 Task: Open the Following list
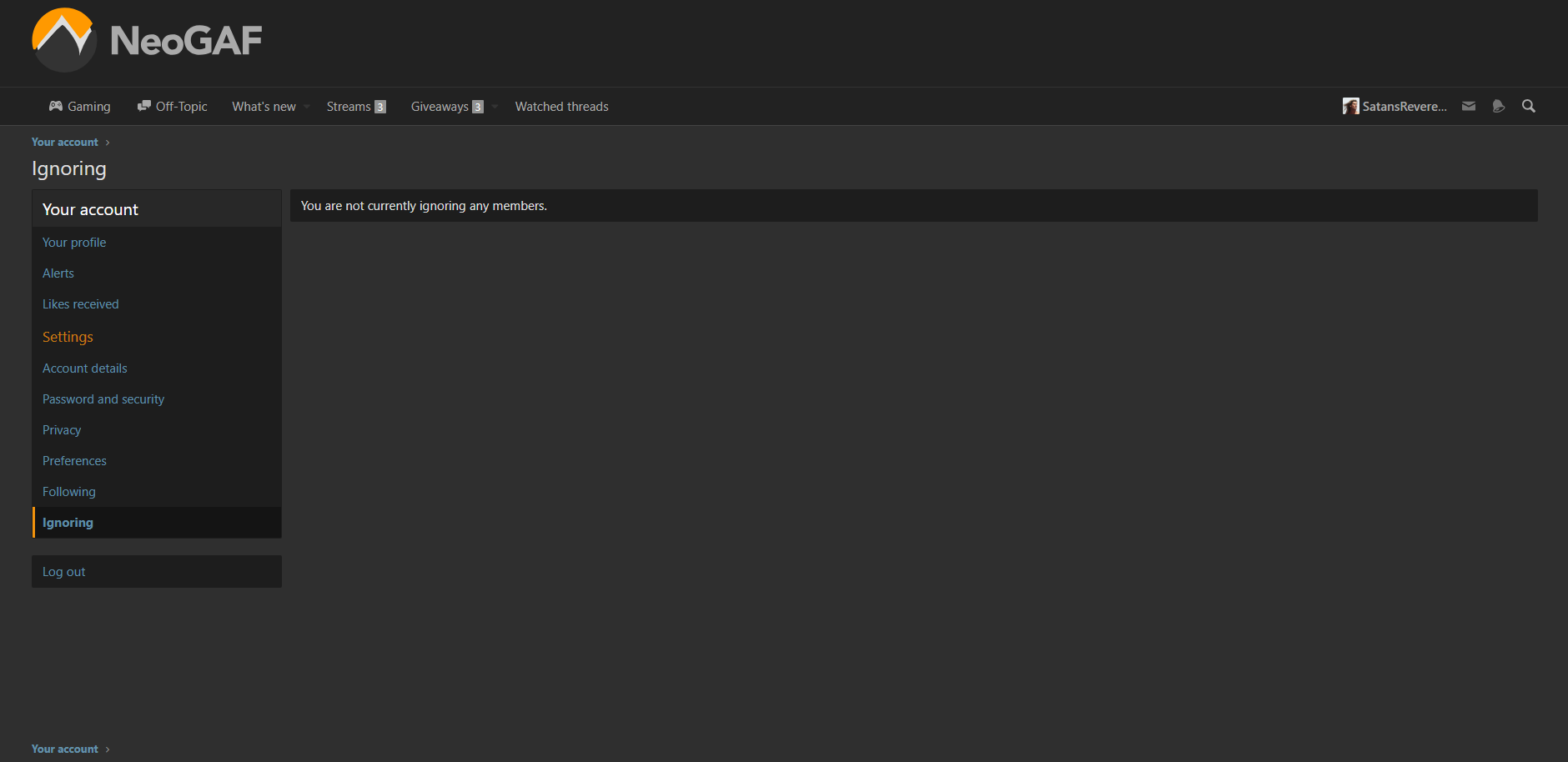(x=157, y=492)
